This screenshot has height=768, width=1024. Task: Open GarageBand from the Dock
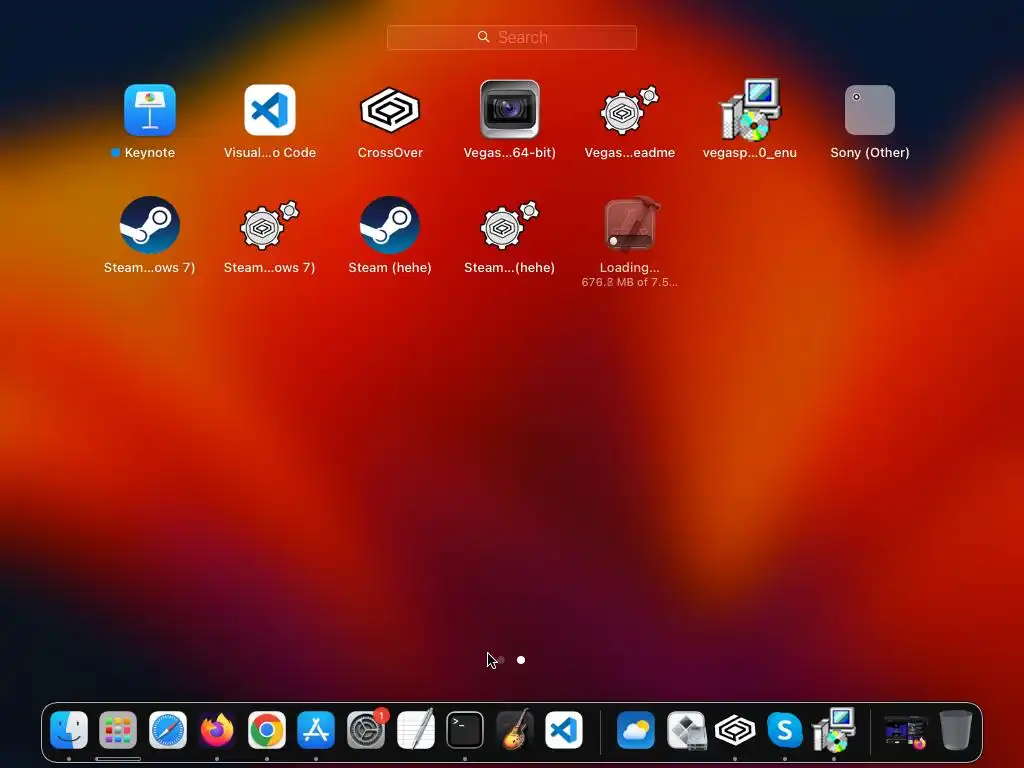[x=515, y=729]
